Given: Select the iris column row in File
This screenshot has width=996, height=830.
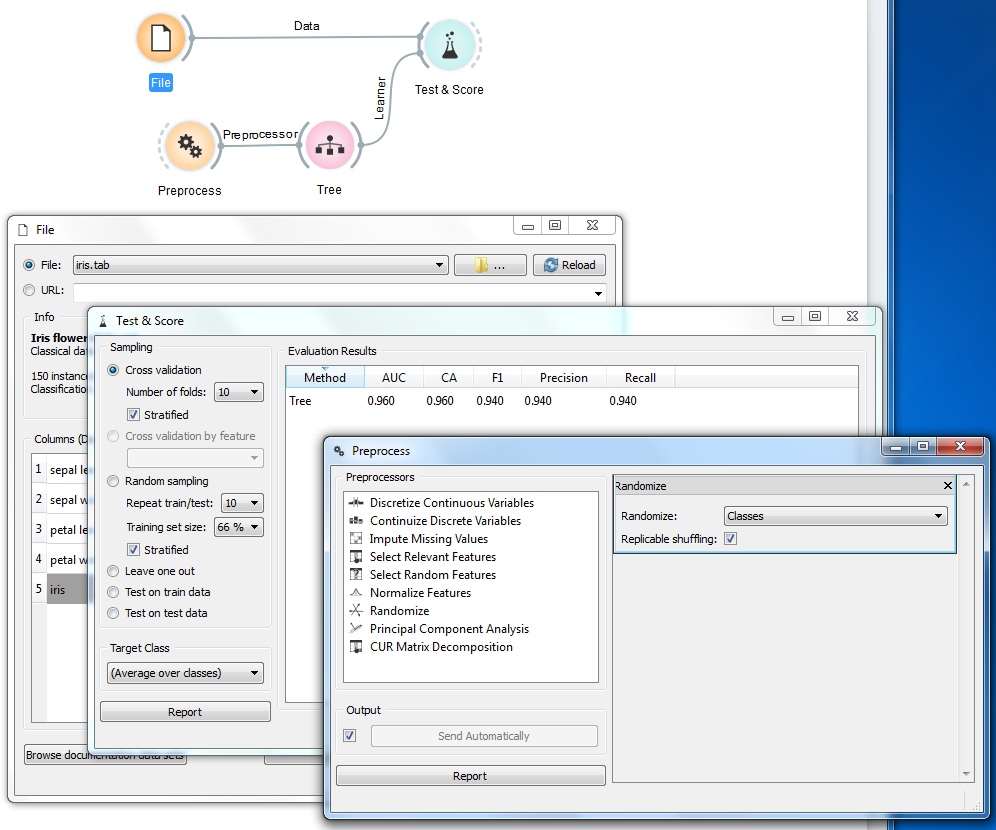Looking at the screenshot, I should (x=60, y=589).
